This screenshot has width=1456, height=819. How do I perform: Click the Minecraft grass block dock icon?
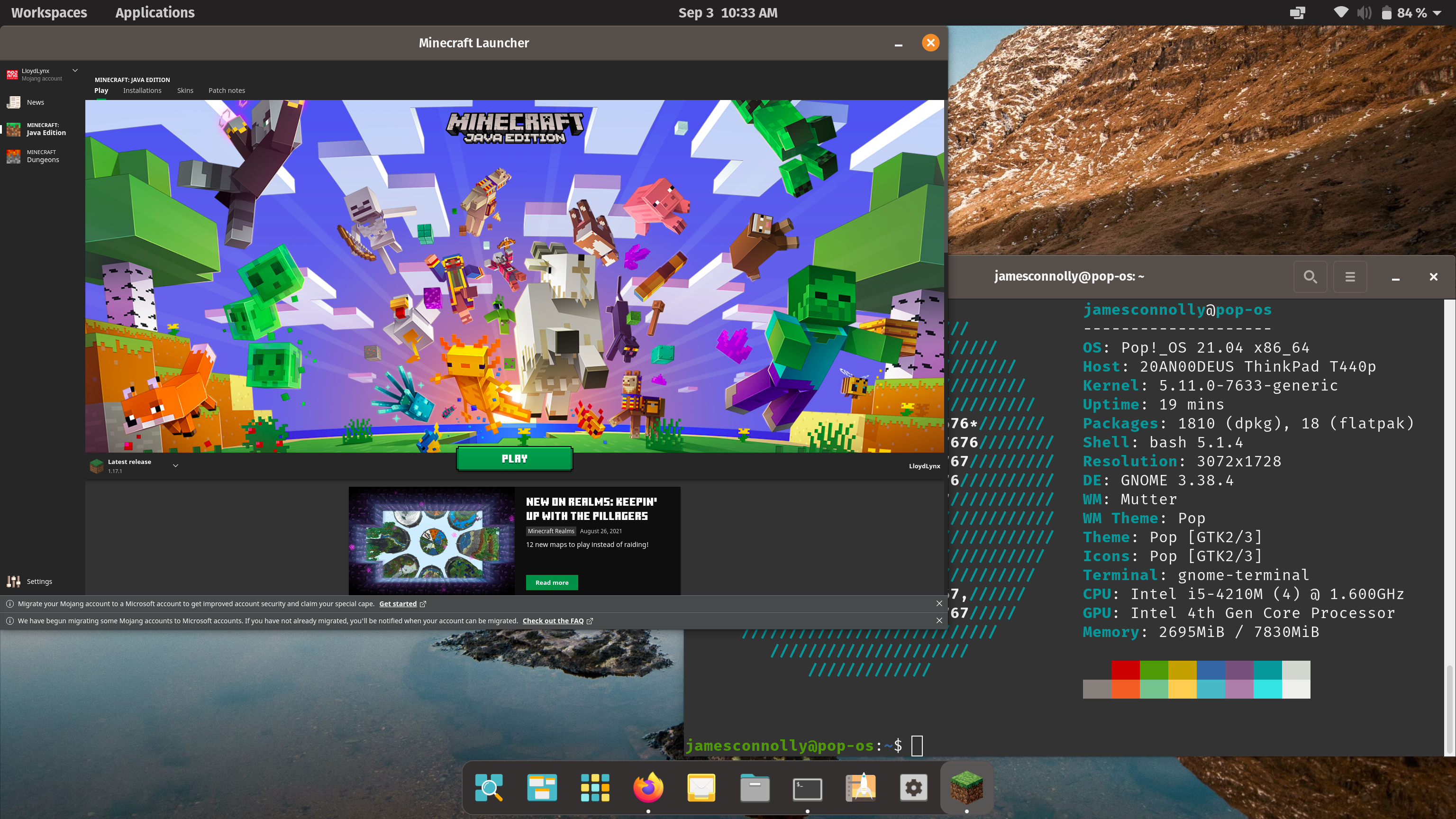966,787
